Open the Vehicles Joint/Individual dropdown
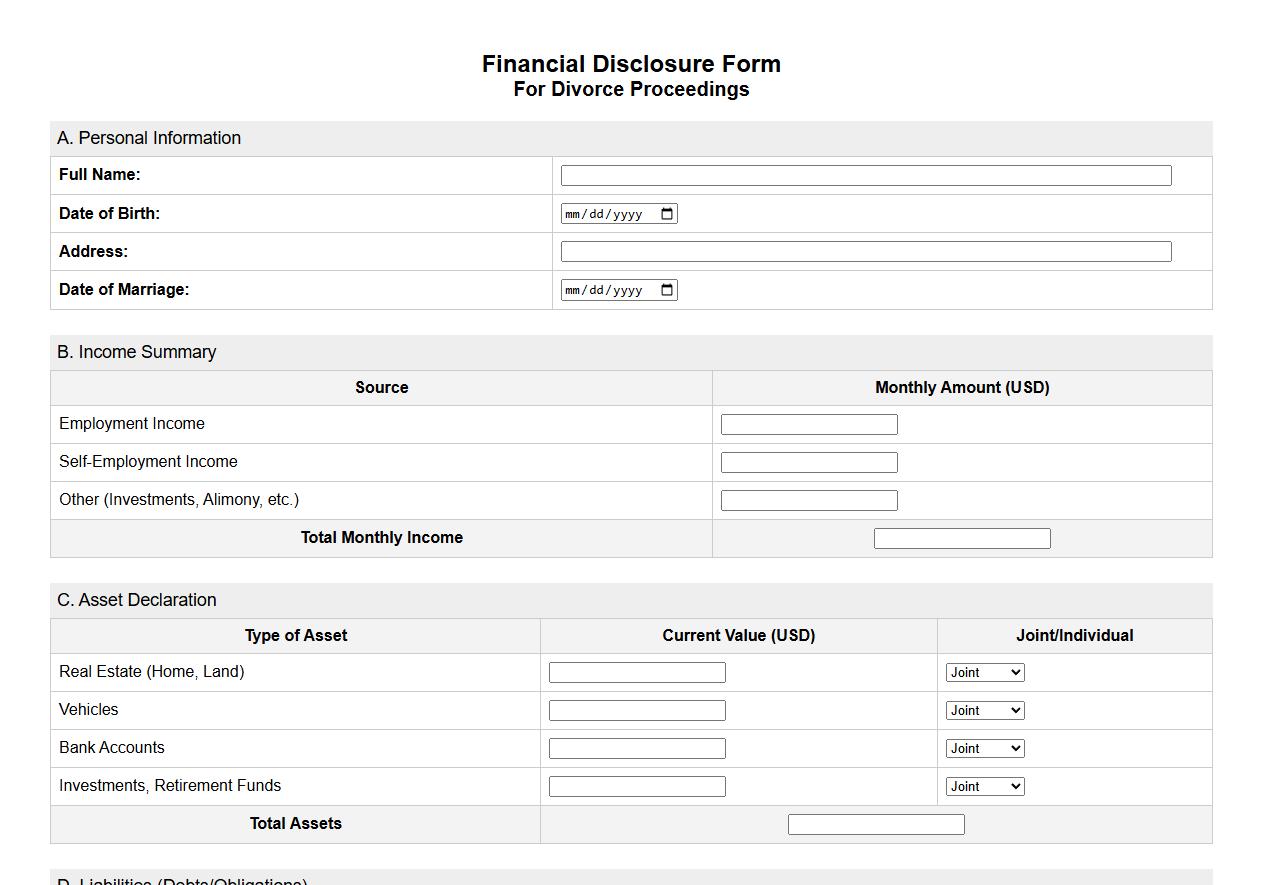The image size is (1263, 885). (985, 710)
